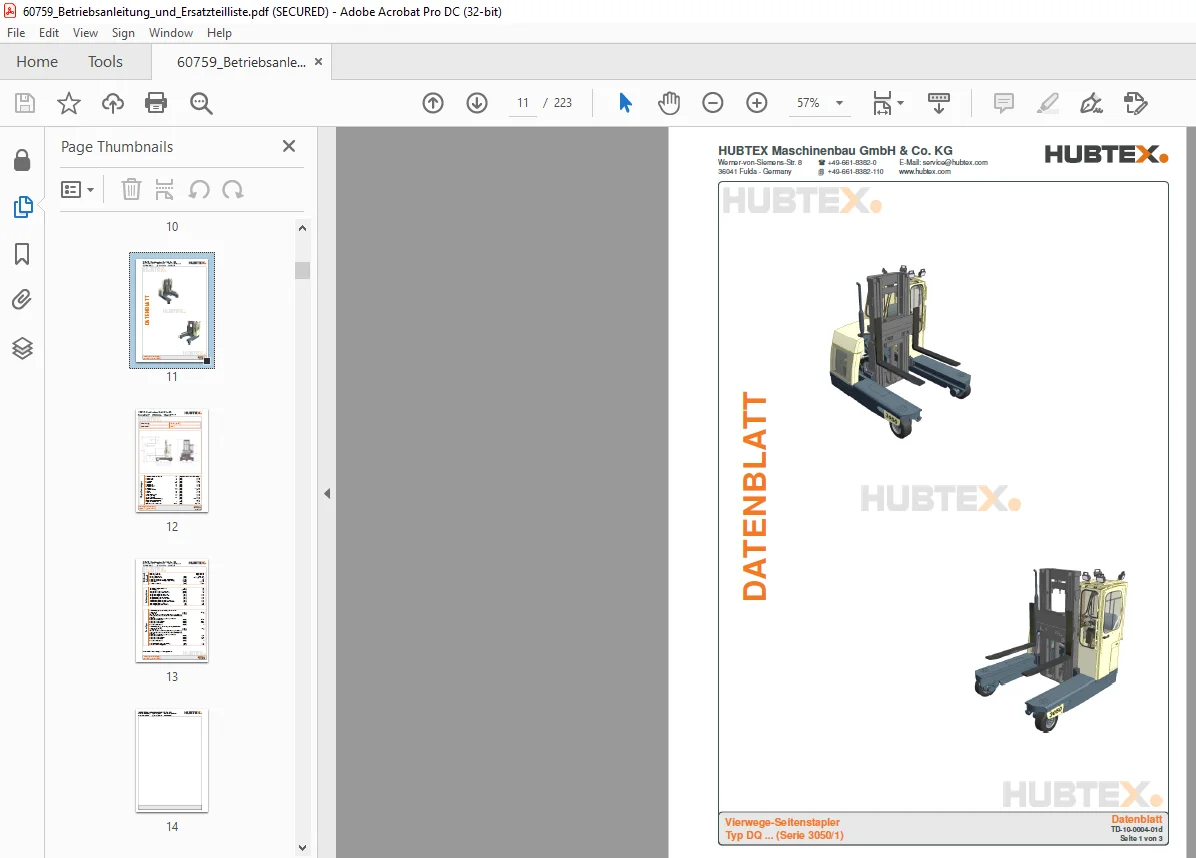Screen dimensions: 1196x858
Task: Click the upload to cloud icon
Action: (x=113, y=103)
